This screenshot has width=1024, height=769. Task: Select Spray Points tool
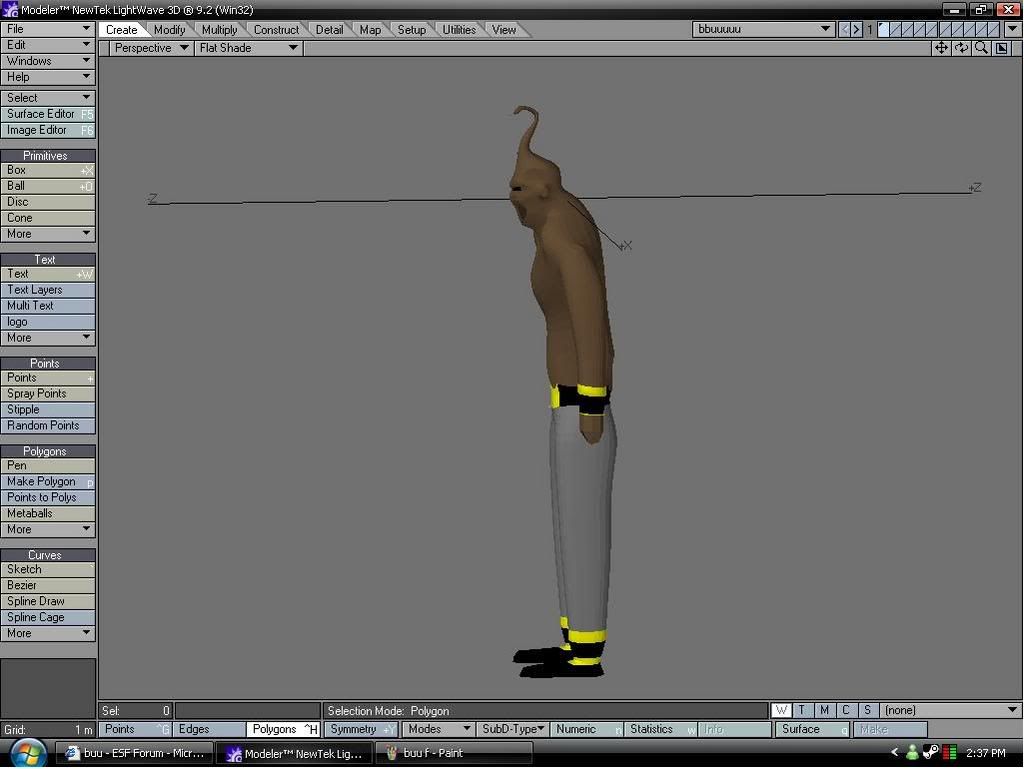48,394
